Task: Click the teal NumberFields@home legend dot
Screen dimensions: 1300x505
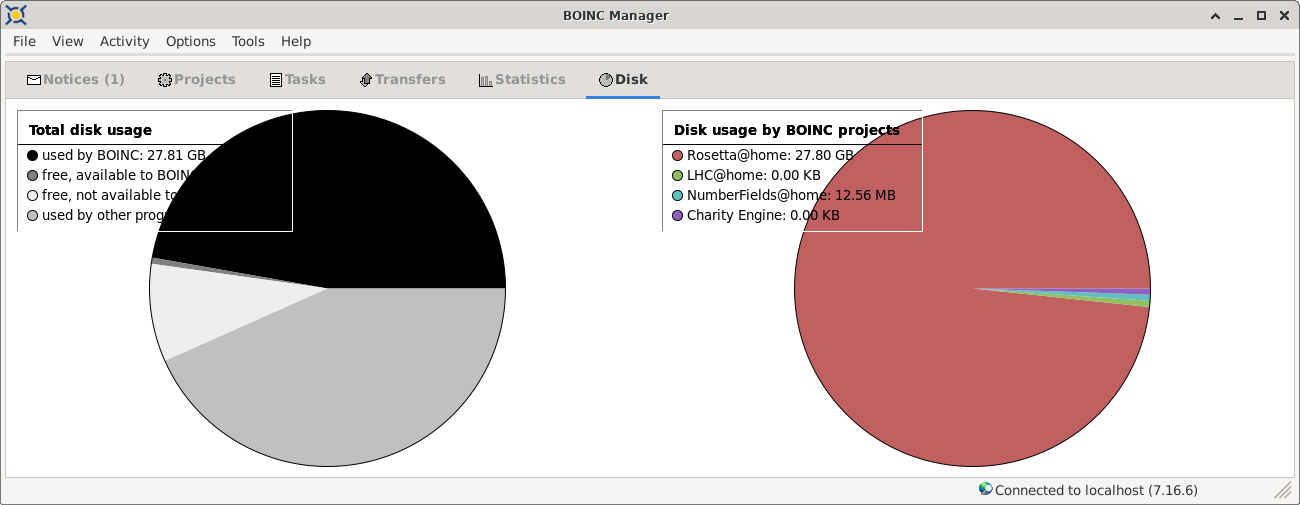Action: point(677,195)
